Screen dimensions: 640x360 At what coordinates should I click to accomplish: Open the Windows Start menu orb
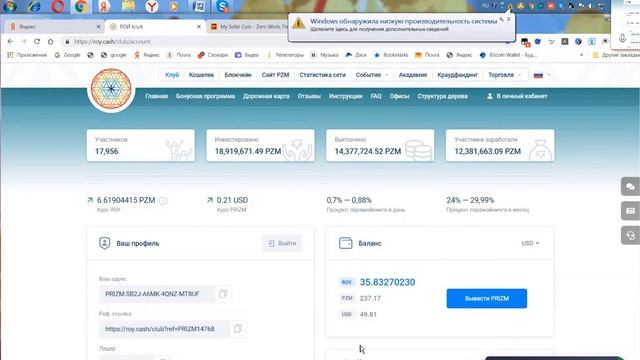pyautogui.click(x=9, y=6)
